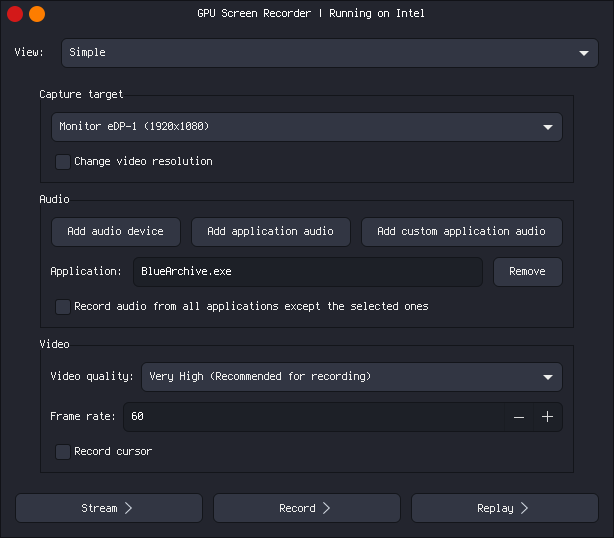Image resolution: width=614 pixels, height=538 pixels.
Task: Open the Replay settings page
Action: [504, 508]
